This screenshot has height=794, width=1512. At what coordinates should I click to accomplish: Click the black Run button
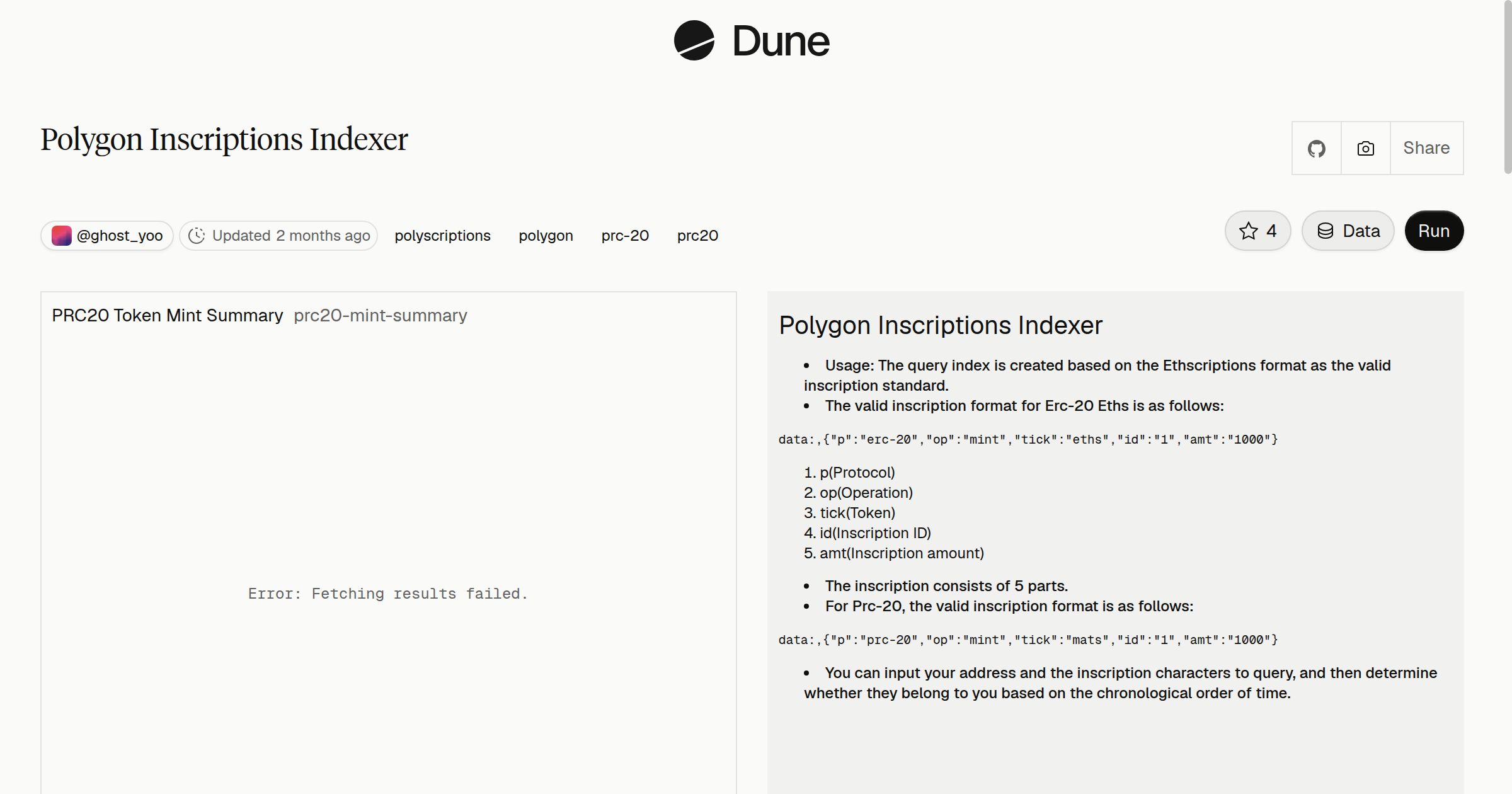[1434, 231]
